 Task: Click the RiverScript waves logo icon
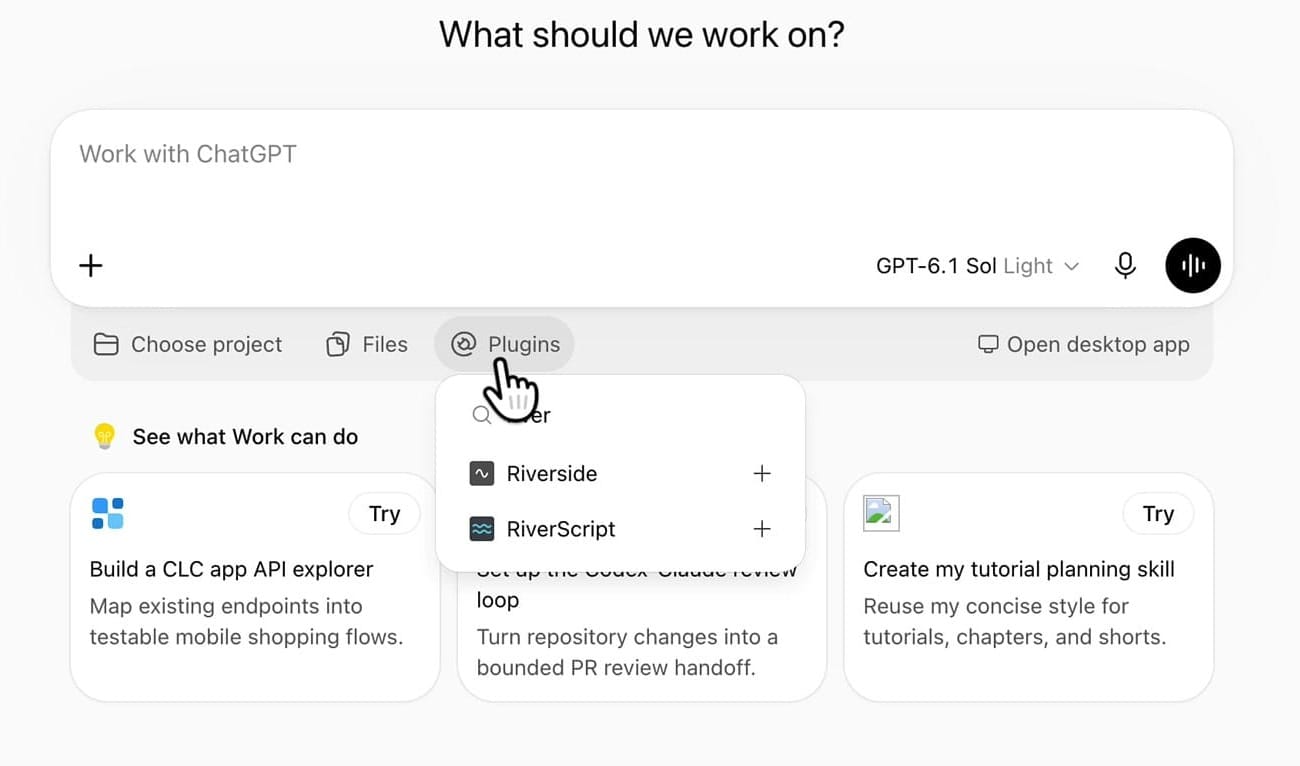(482, 529)
